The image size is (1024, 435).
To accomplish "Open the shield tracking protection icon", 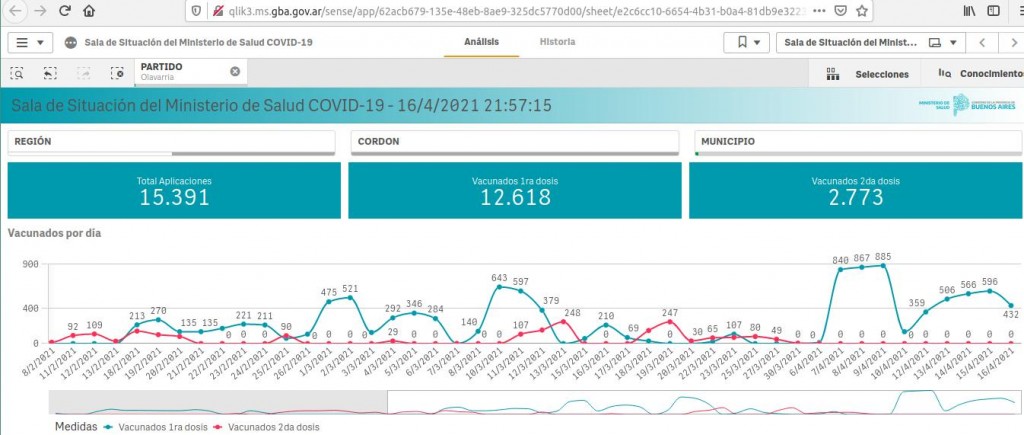I will tap(196, 11).
